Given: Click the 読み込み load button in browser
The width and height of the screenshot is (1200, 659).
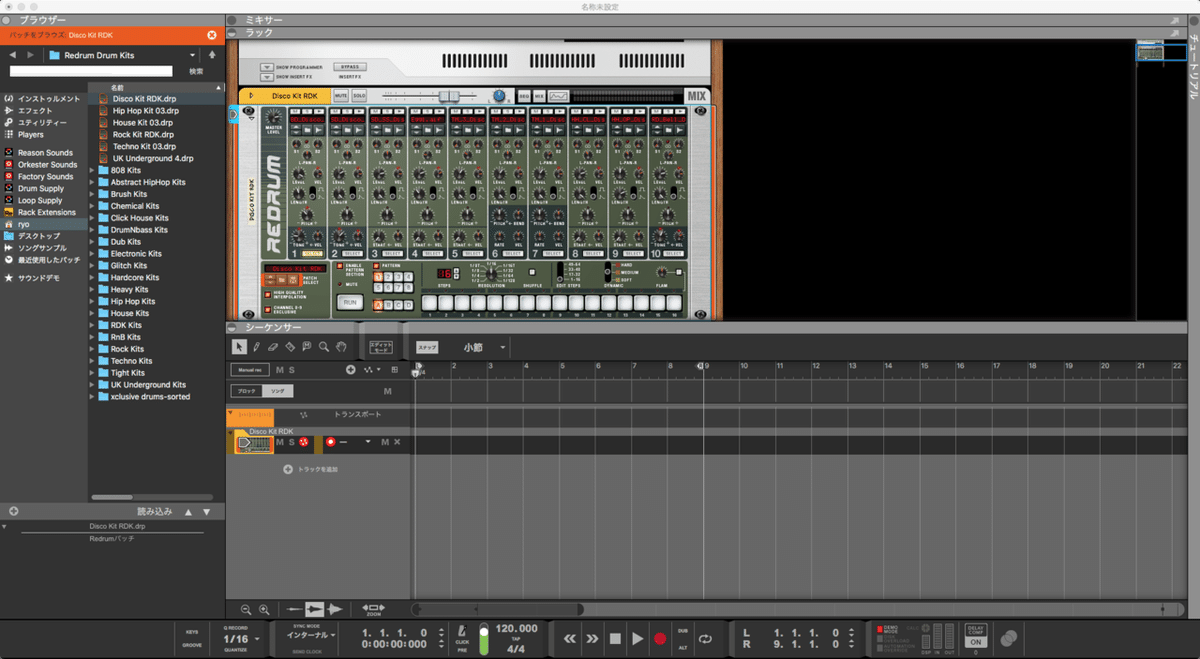Looking at the screenshot, I should coord(154,511).
